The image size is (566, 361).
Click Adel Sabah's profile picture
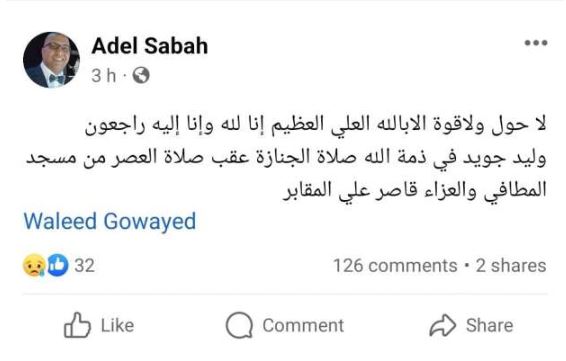point(51,60)
